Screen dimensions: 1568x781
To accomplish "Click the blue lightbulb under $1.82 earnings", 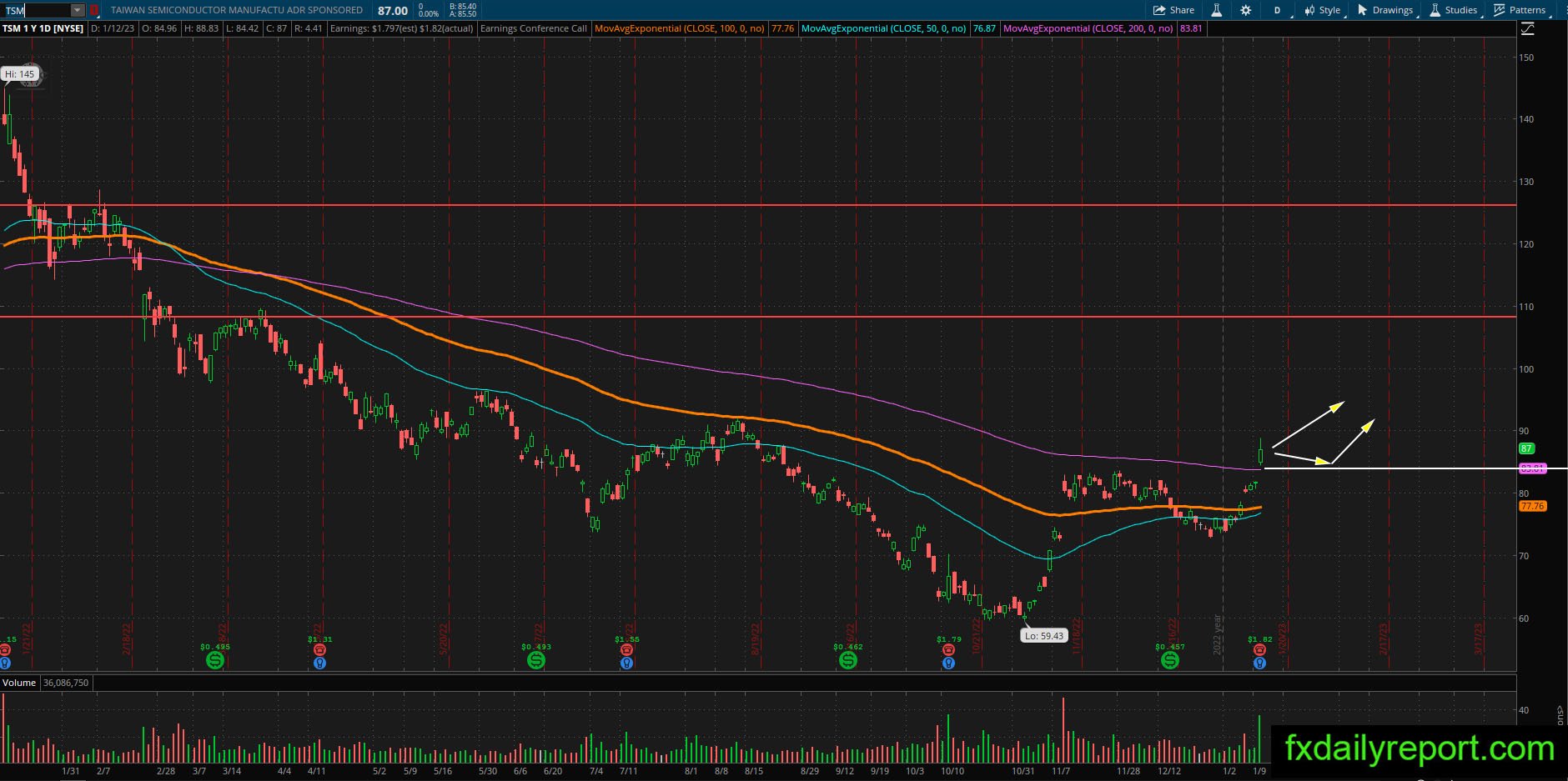I will click(1259, 663).
